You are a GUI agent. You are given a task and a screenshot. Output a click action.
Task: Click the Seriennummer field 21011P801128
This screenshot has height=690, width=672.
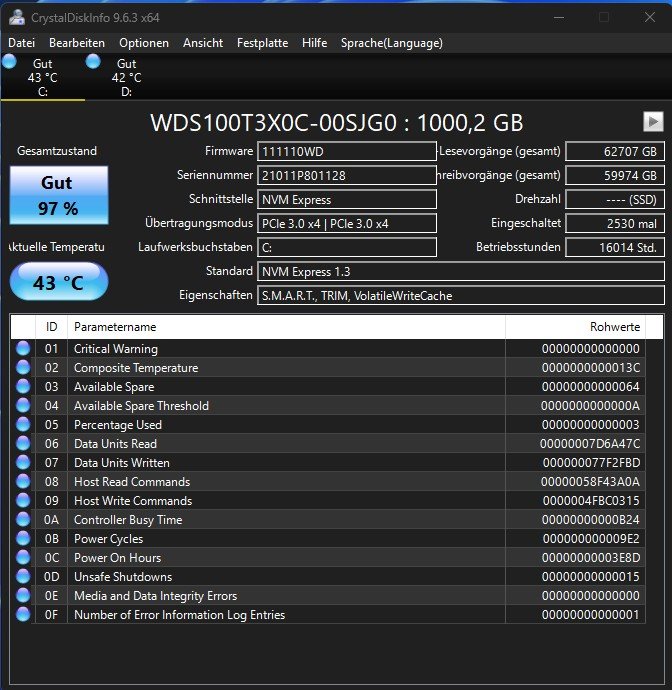pyautogui.click(x=347, y=176)
